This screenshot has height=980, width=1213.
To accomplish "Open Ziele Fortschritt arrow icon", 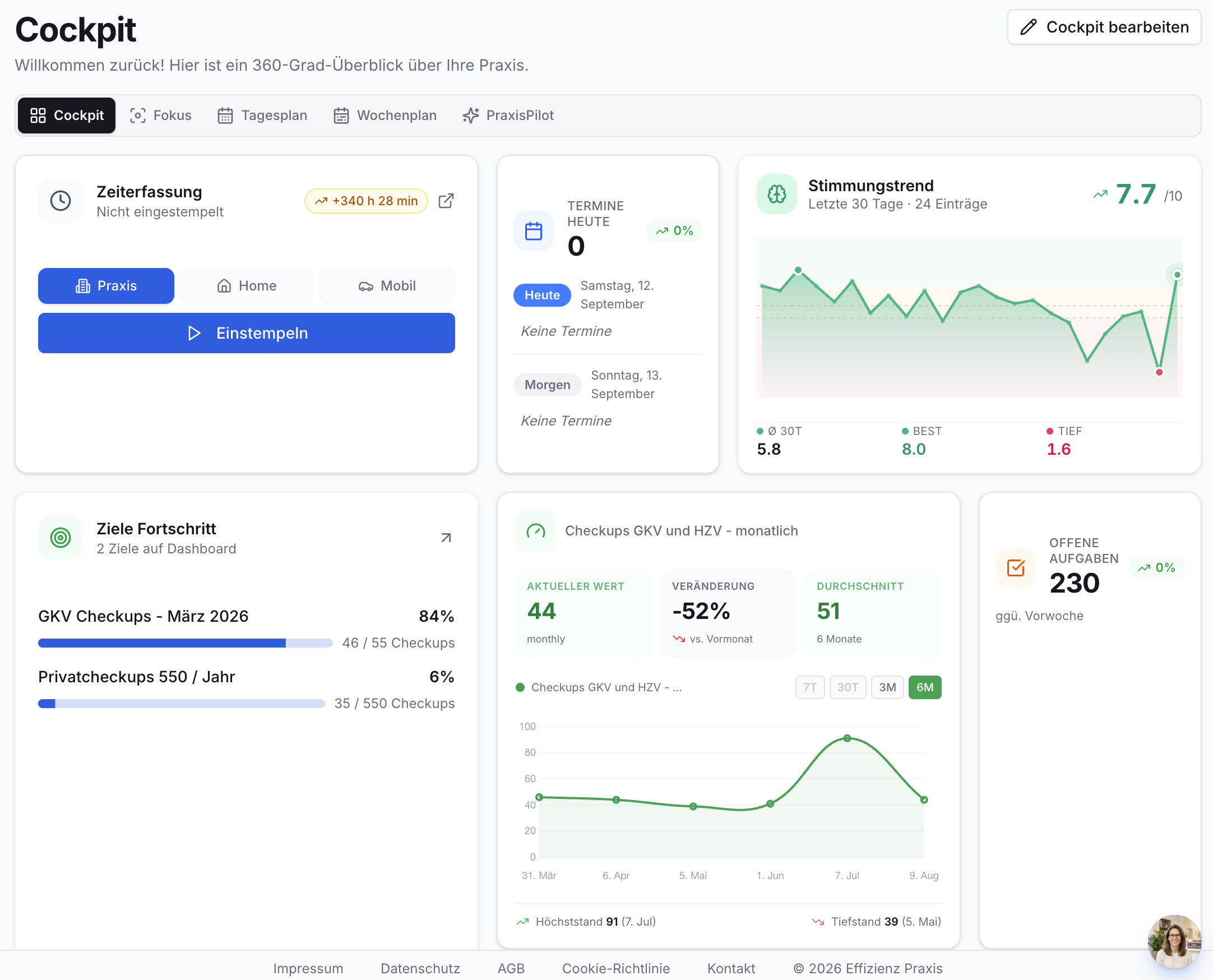I will pyautogui.click(x=446, y=538).
